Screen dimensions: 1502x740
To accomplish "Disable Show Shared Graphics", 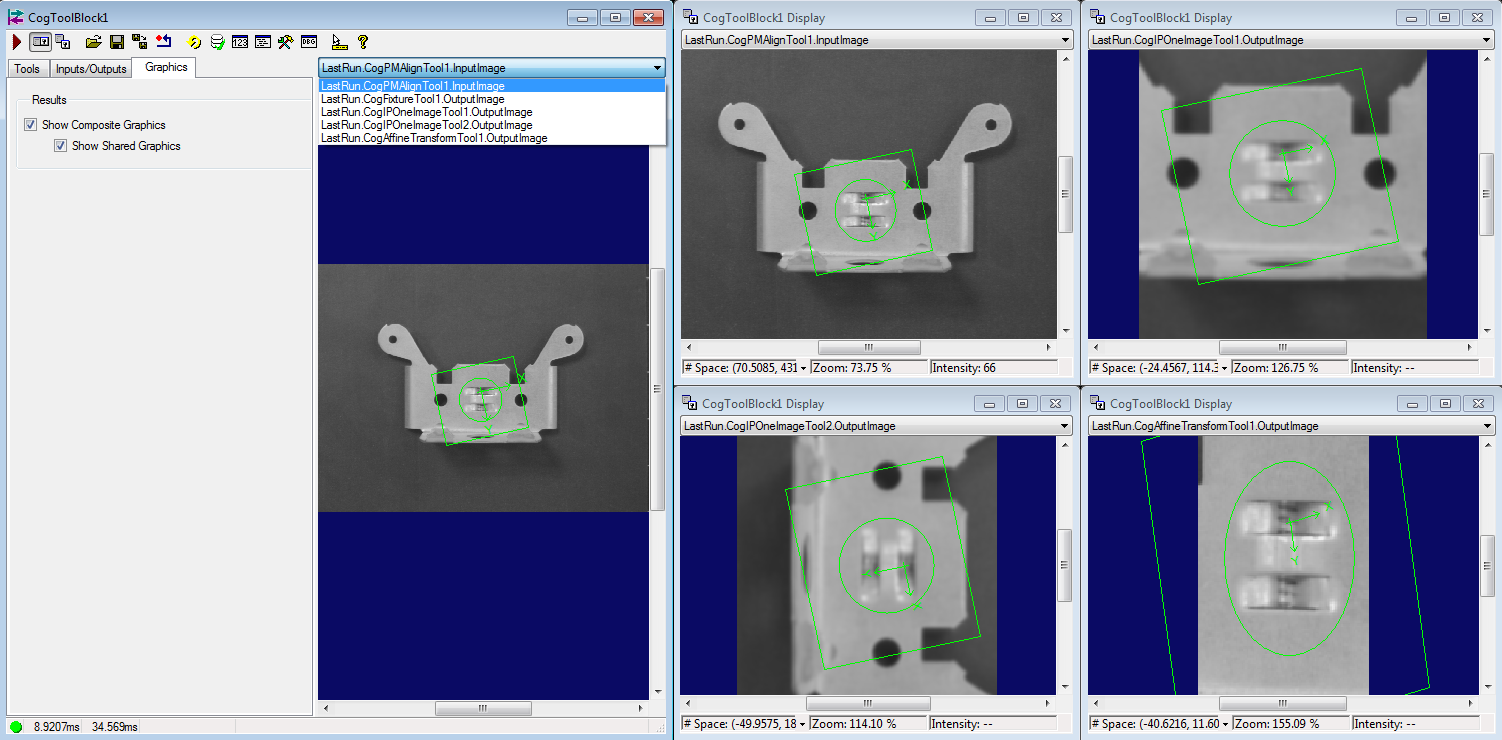I will [62, 145].
